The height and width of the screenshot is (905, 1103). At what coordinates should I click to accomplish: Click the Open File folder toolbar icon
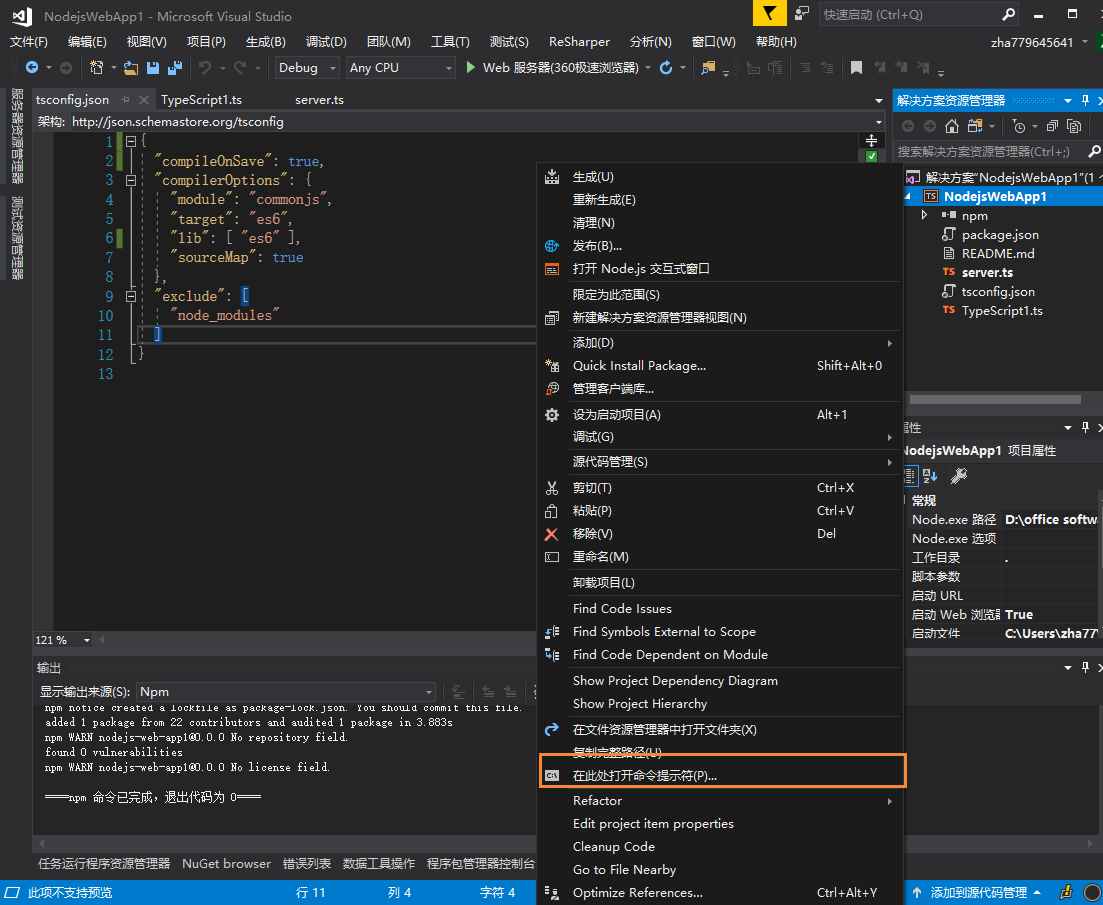(131, 68)
